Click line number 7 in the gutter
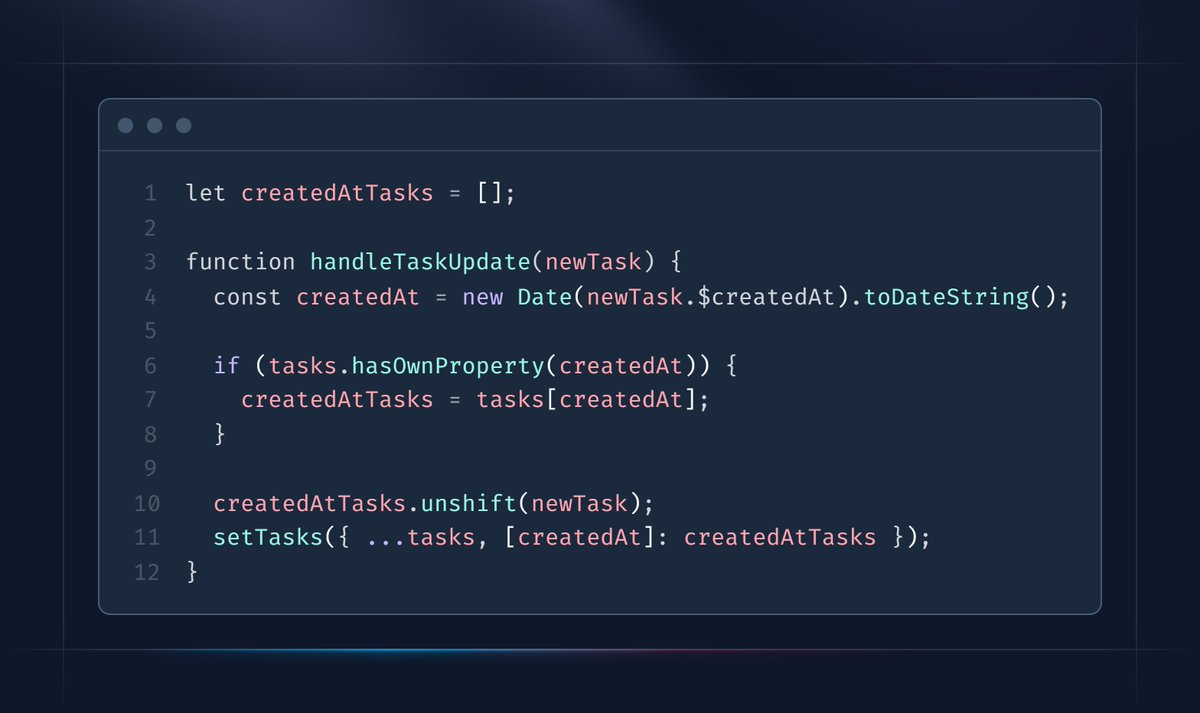Image resolution: width=1200 pixels, height=713 pixels. (x=151, y=400)
